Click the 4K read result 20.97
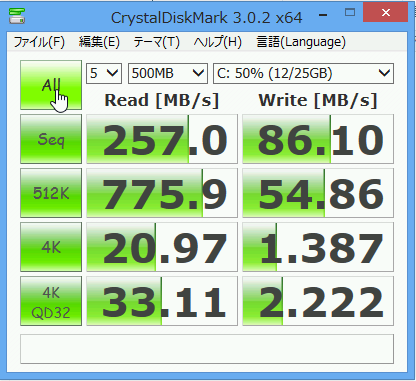Image resolution: width=416 pixels, height=381 pixels. (x=162, y=247)
